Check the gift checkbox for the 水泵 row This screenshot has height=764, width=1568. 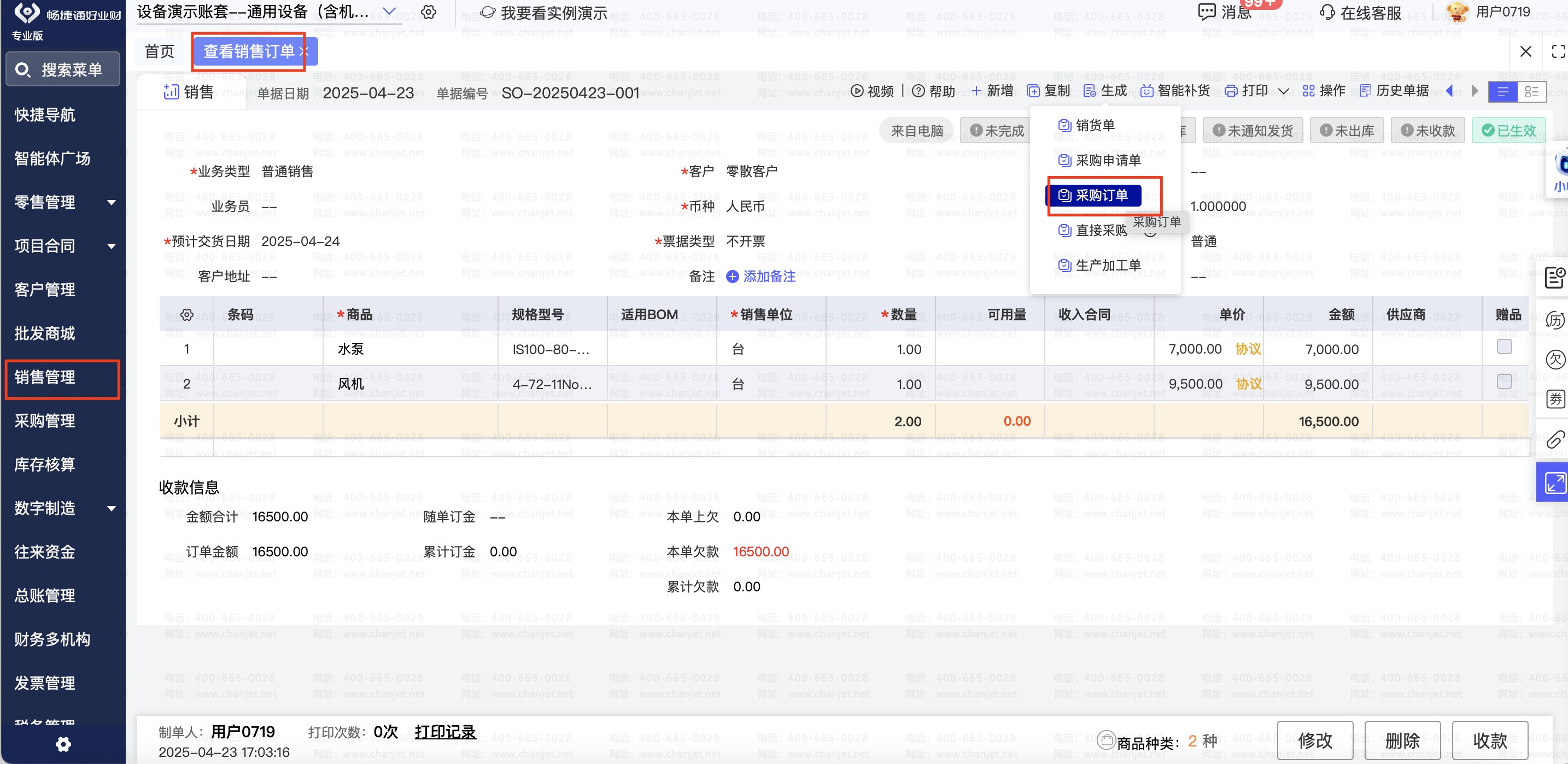coord(1504,346)
